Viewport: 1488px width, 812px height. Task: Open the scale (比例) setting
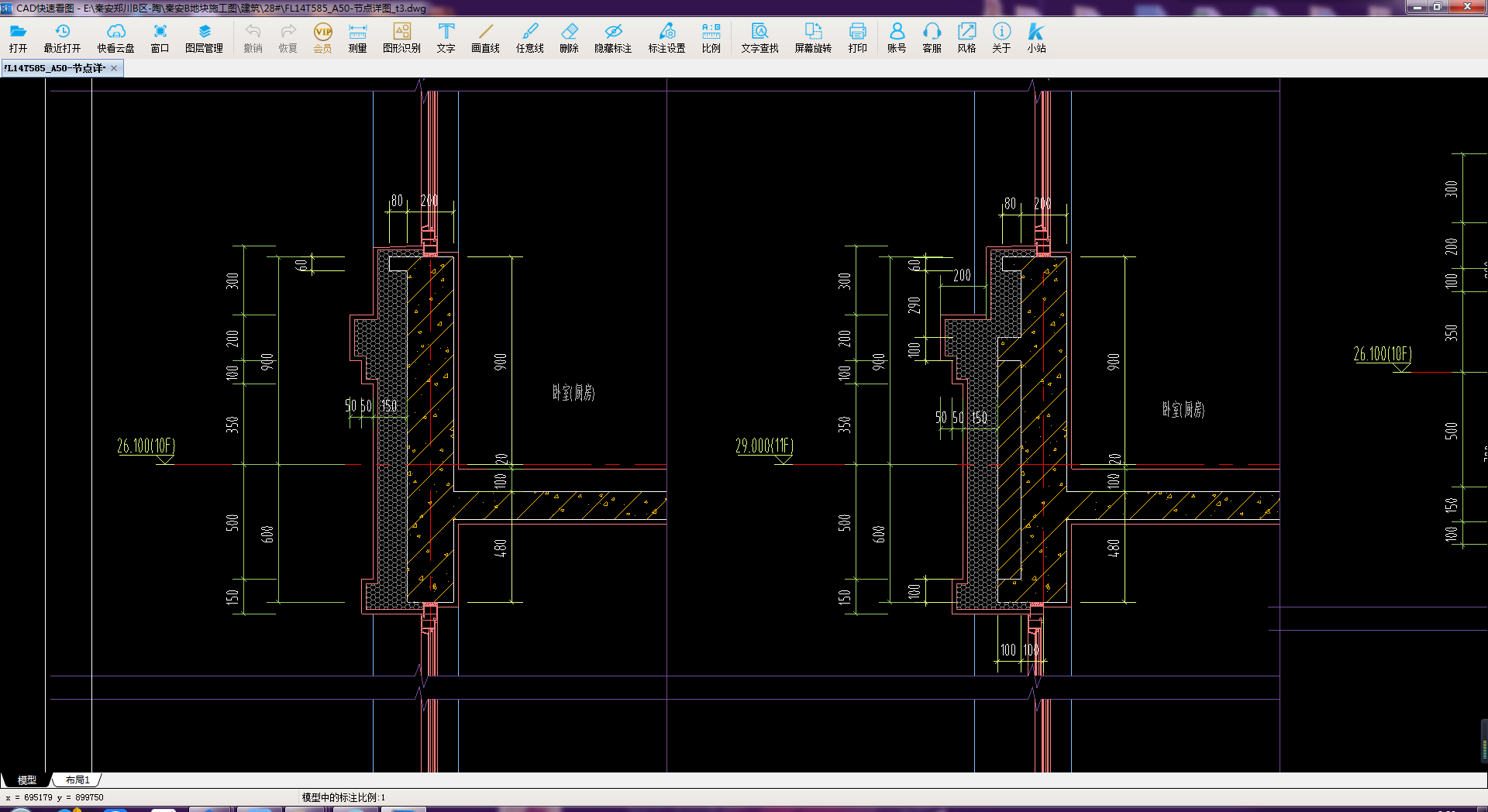pyautogui.click(x=711, y=37)
